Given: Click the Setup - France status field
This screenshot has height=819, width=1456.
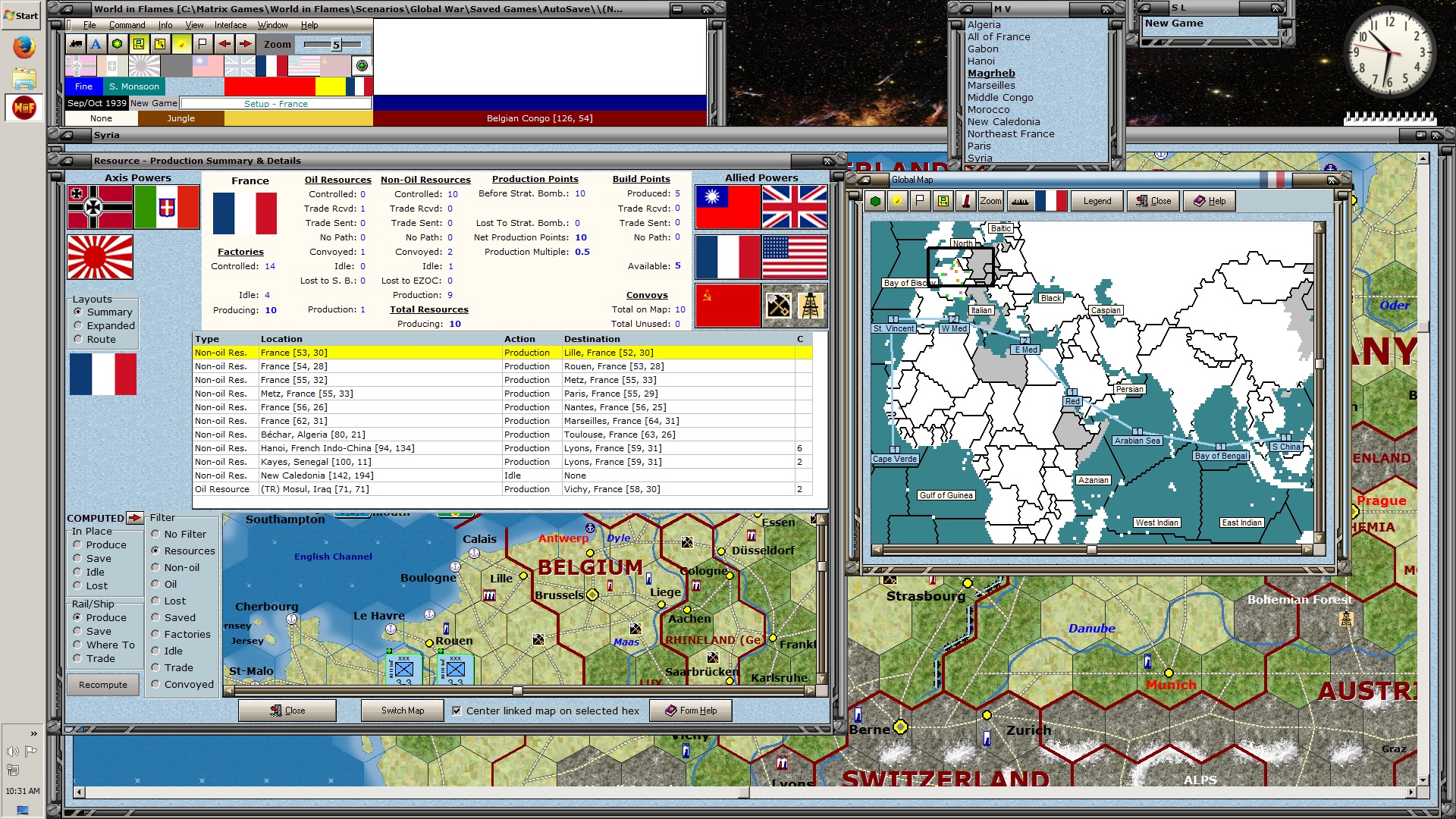Looking at the screenshot, I should (x=276, y=103).
